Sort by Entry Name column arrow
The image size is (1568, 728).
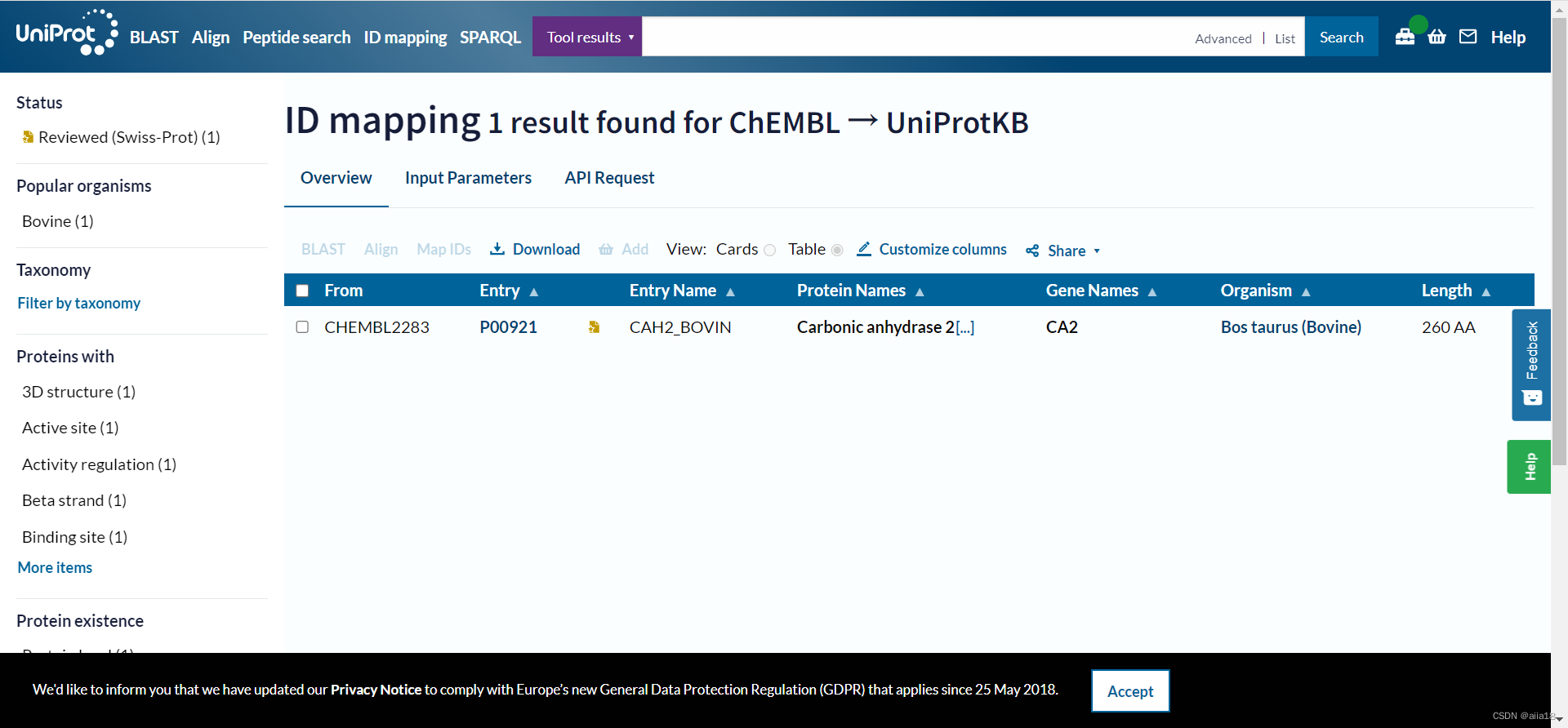point(731,292)
